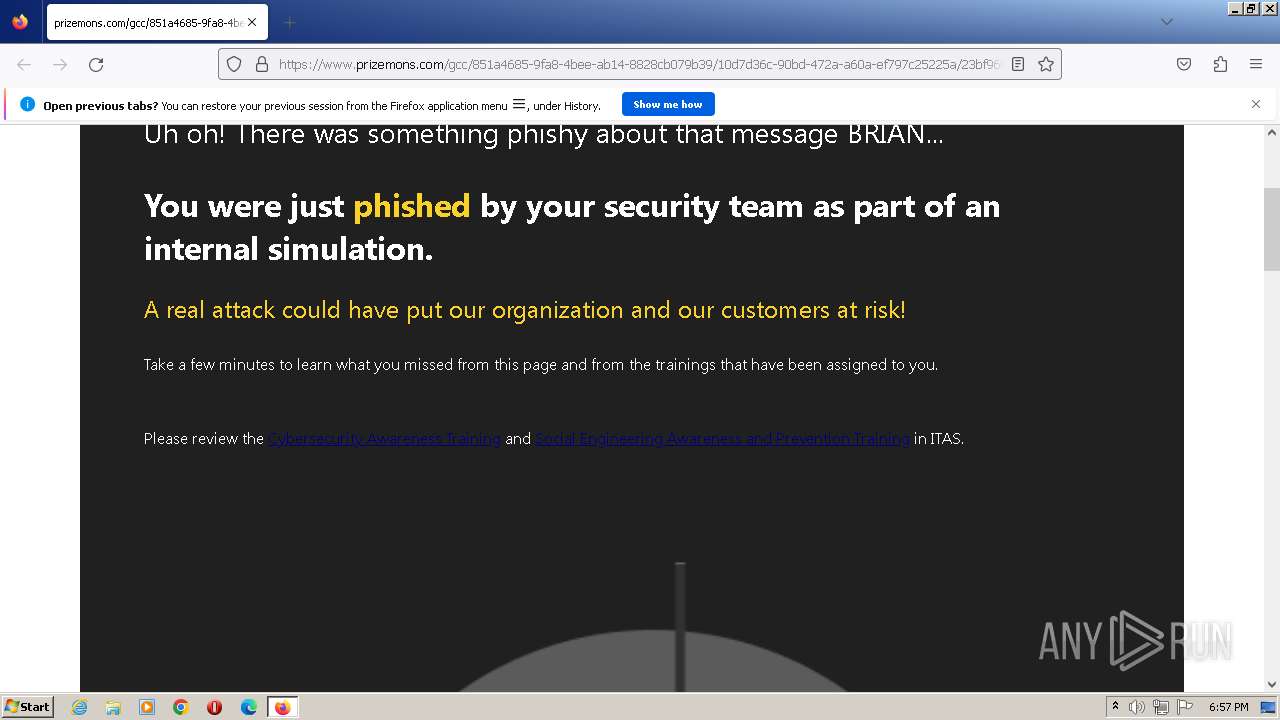1280x720 pixels.
Task: Dismiss the Open previous tabs notification
Action: click(1256, 104)
